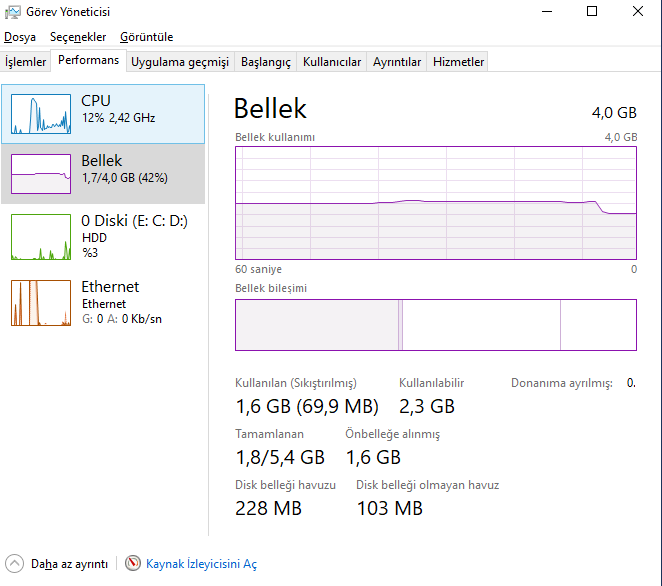Click the Bellek kullanımı graph

tap(435, 203)
